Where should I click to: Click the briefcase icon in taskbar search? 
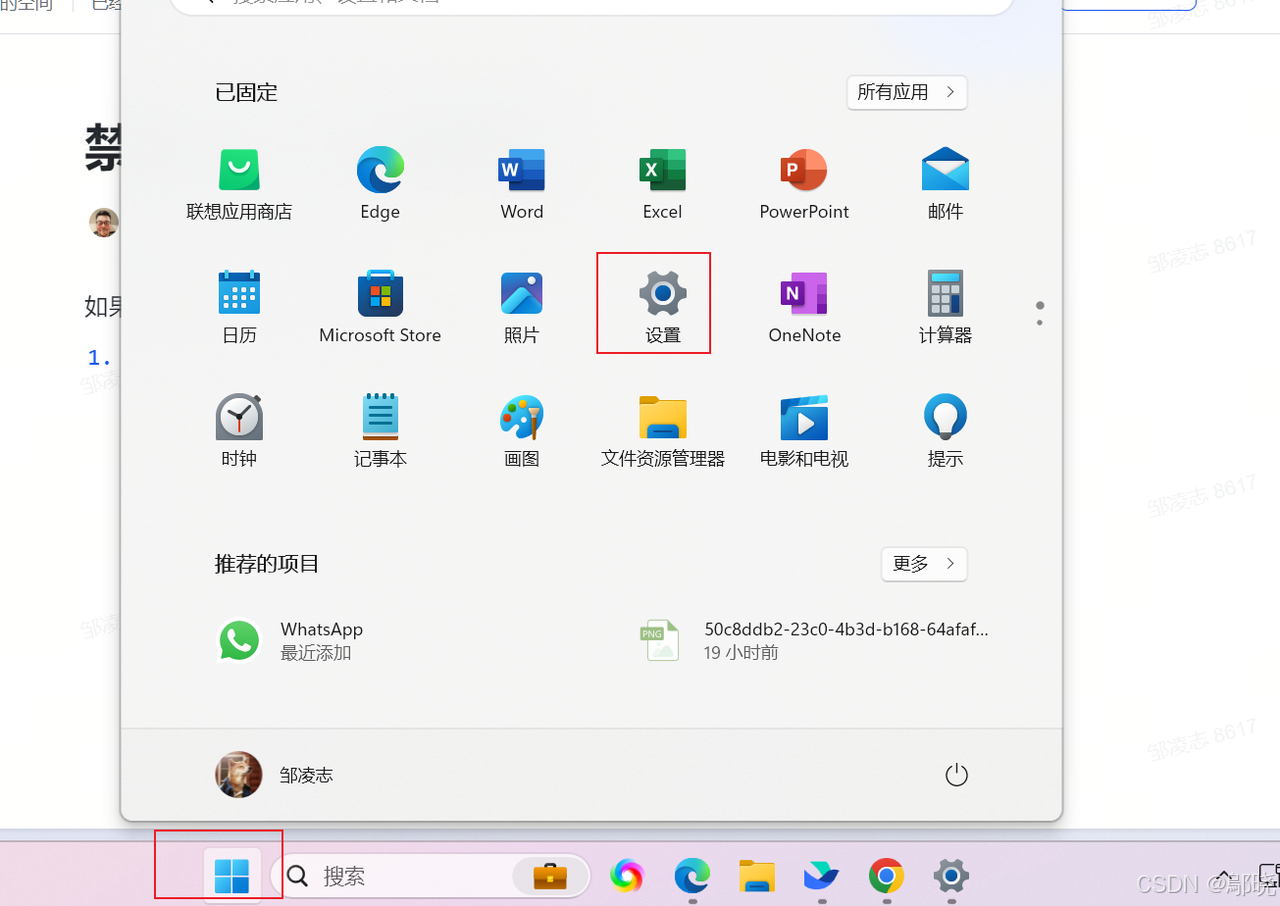click(x=550, y=877)
